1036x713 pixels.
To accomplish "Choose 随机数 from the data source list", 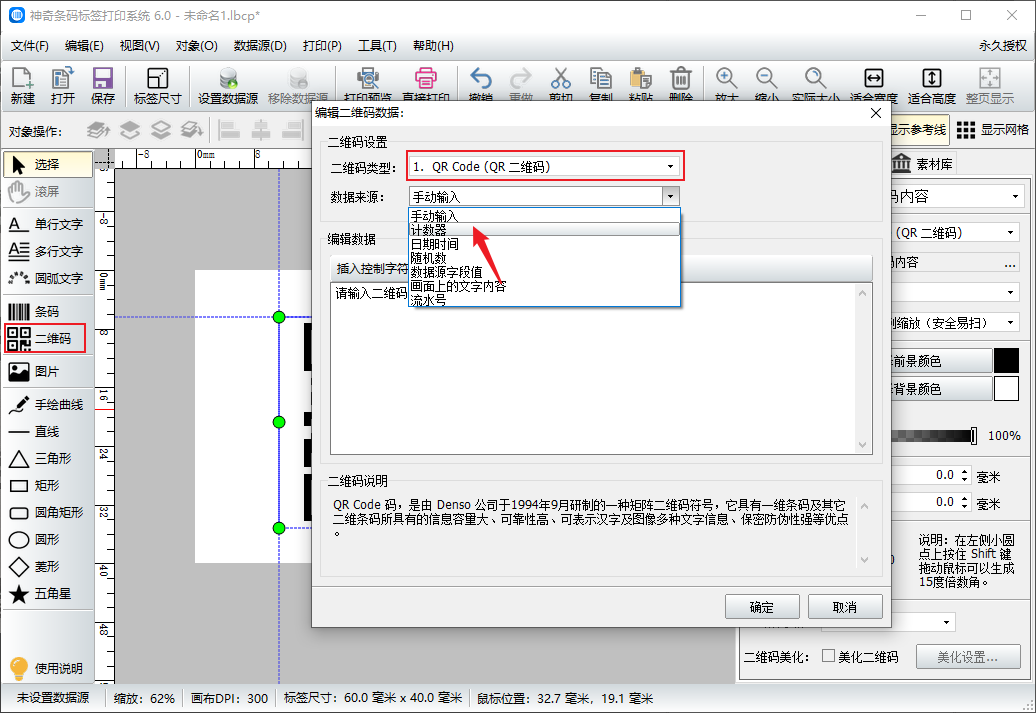I will coord(544,258).
